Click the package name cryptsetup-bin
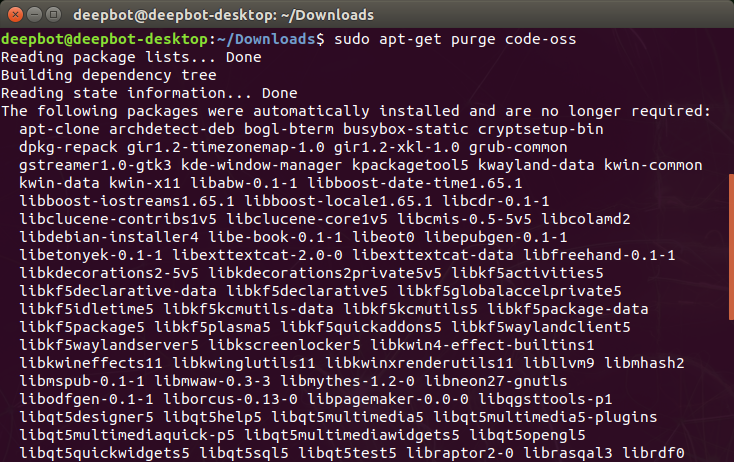Image resolution: width=734 pixels, height=462 pixels. coord(541,129)
